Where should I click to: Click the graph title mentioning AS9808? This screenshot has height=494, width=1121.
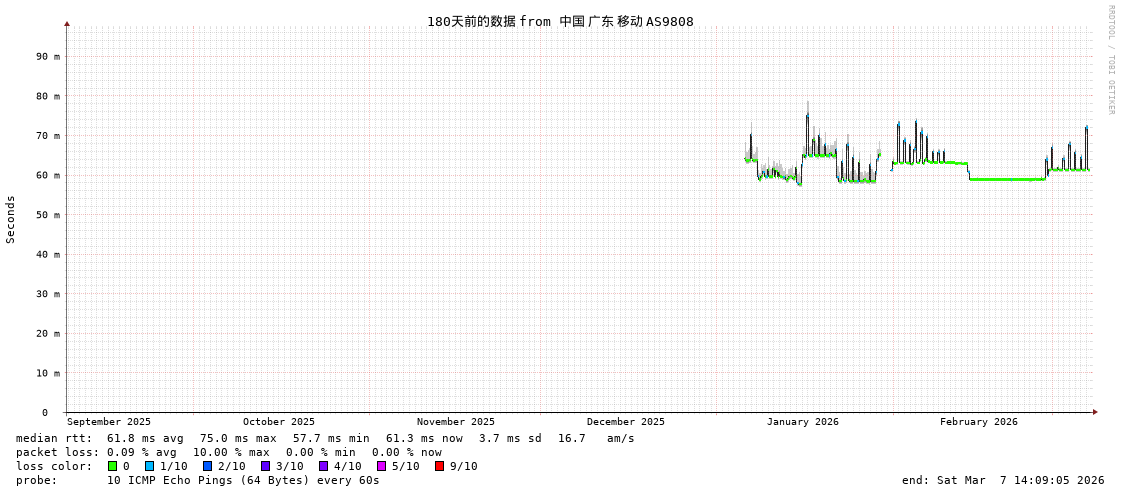pyautogui.click(x=560, y=22)
